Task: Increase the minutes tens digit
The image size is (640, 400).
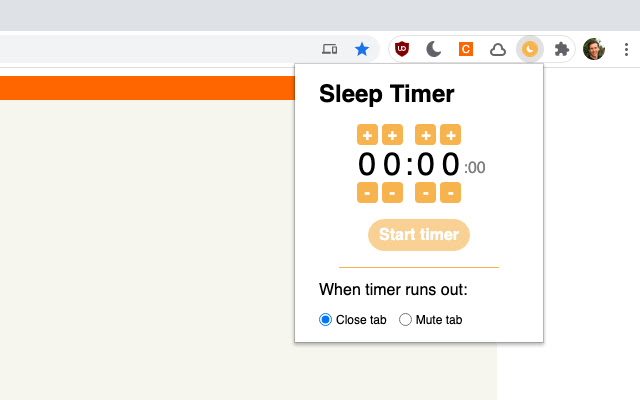Action: tap(425, 135)
